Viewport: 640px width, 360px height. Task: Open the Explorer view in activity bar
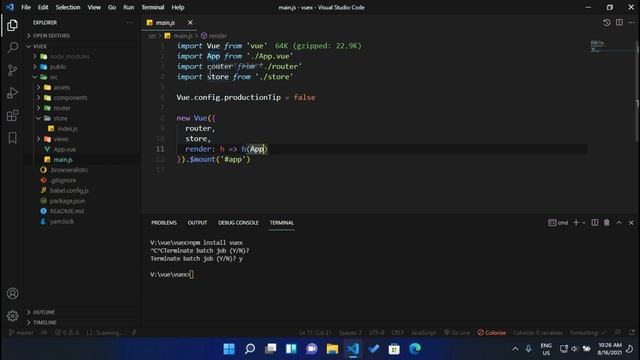[x=12, y=25]
